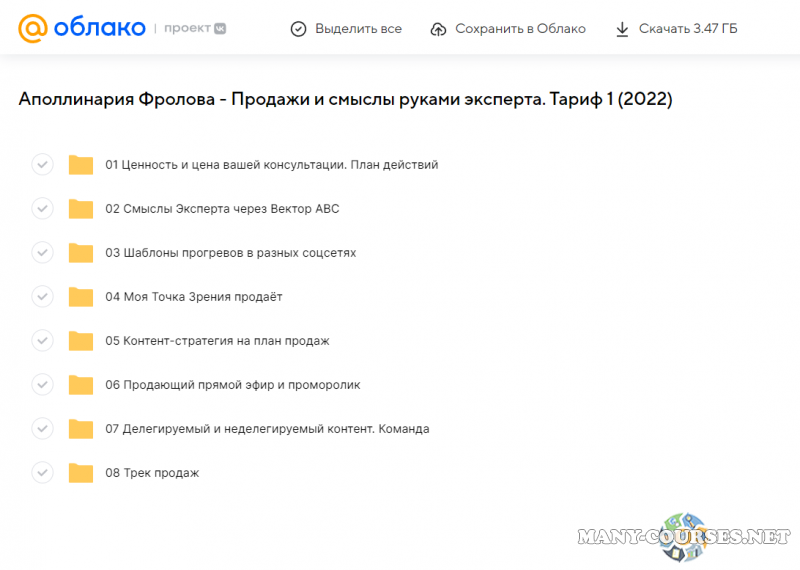Click folder icon for 08 Трек продаж
The height and width of the screenshot is (570, 800).
[x=81, y=473]
